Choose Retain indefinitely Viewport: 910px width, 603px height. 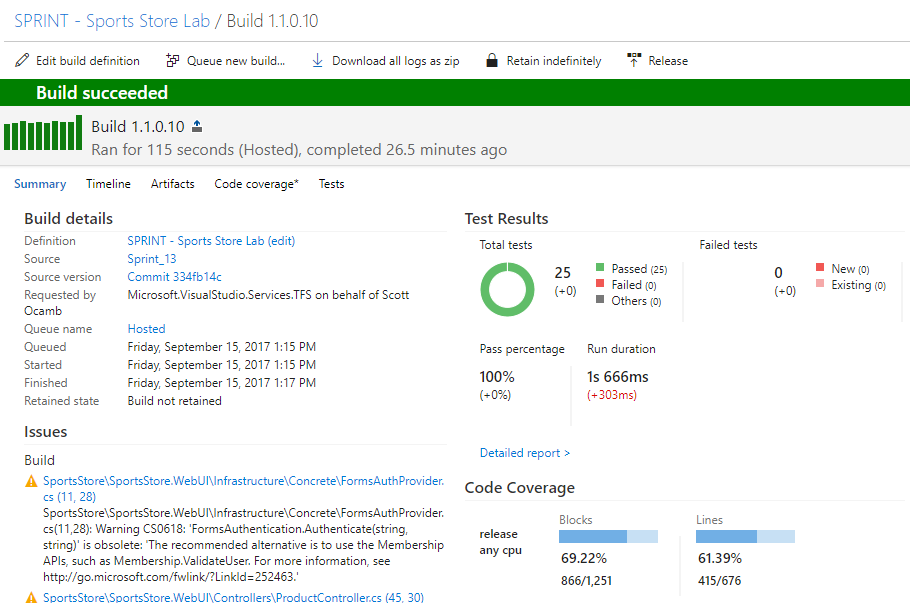point(554,61)
